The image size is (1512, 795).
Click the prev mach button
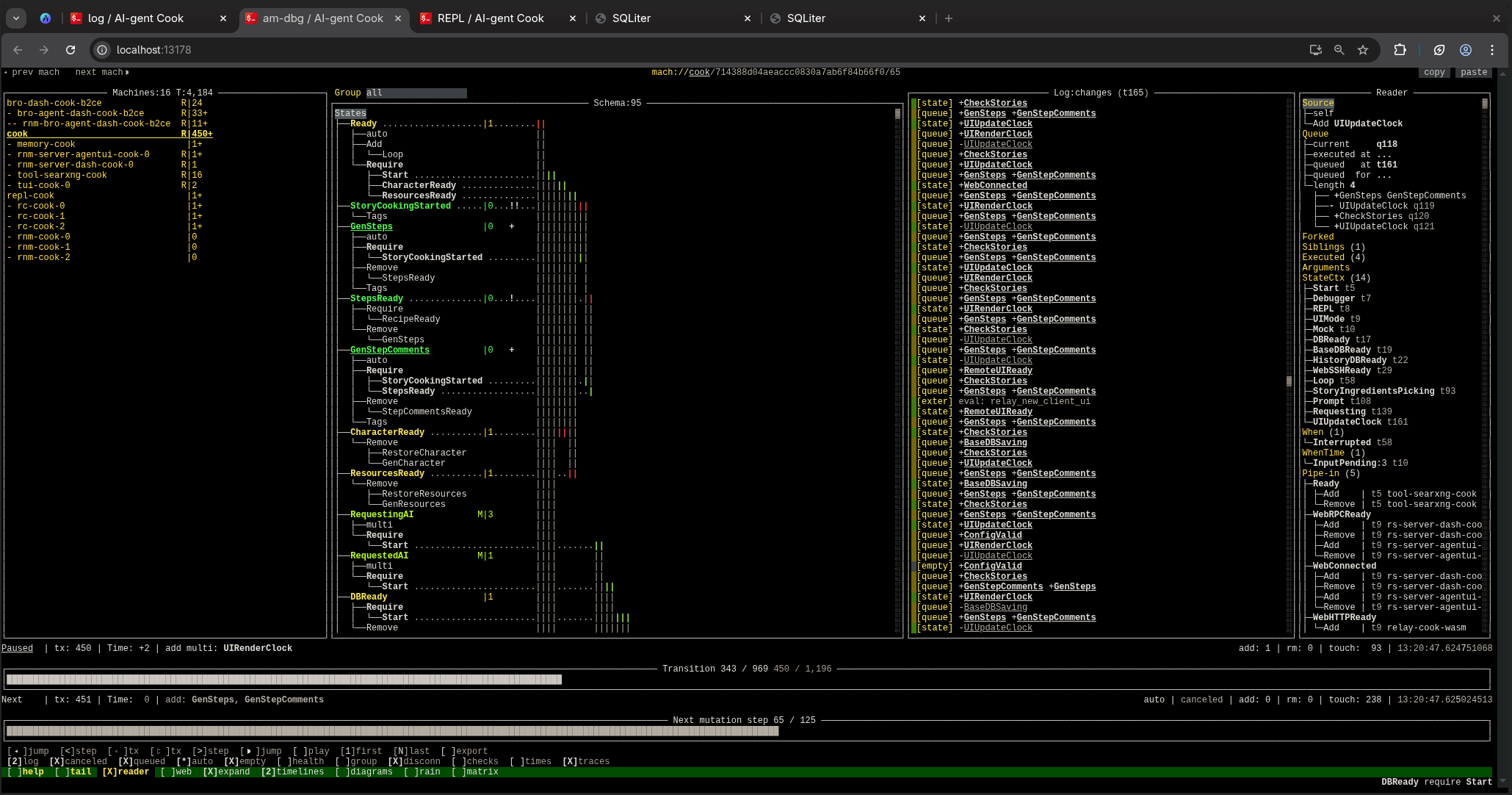click(x=32, y=72)
